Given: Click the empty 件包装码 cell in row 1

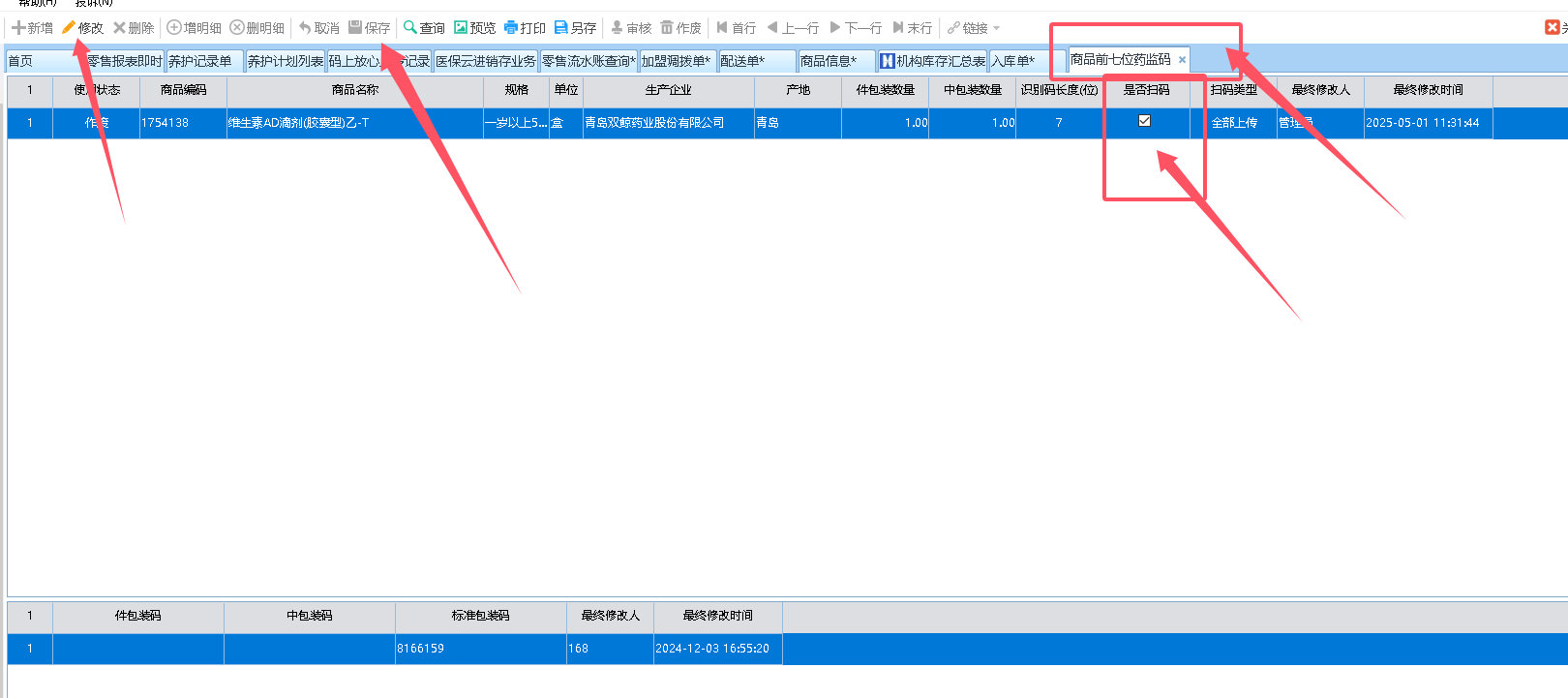Looking at the screenshot, I should (138, 649).
